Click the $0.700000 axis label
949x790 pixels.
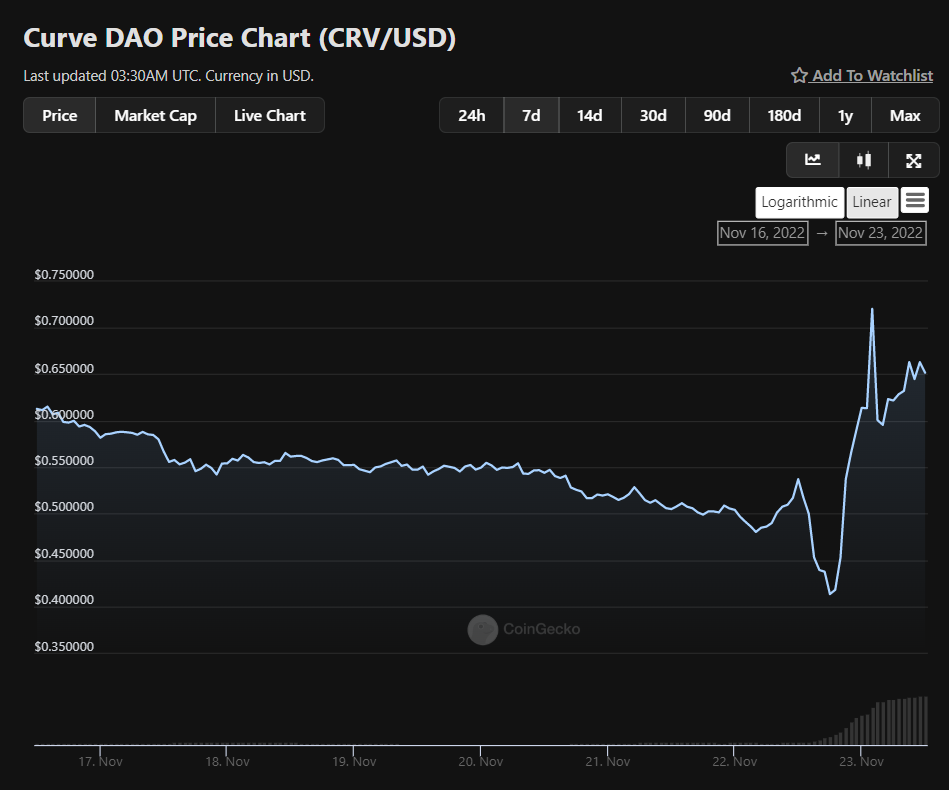point(64,321)
